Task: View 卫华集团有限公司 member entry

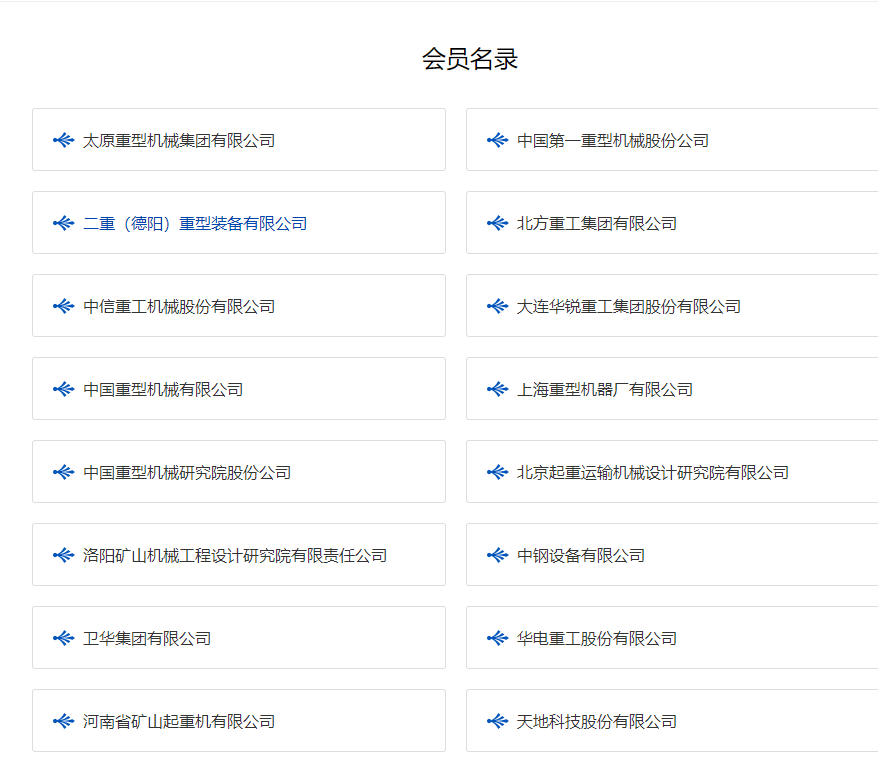Action: tap(147, 638)
